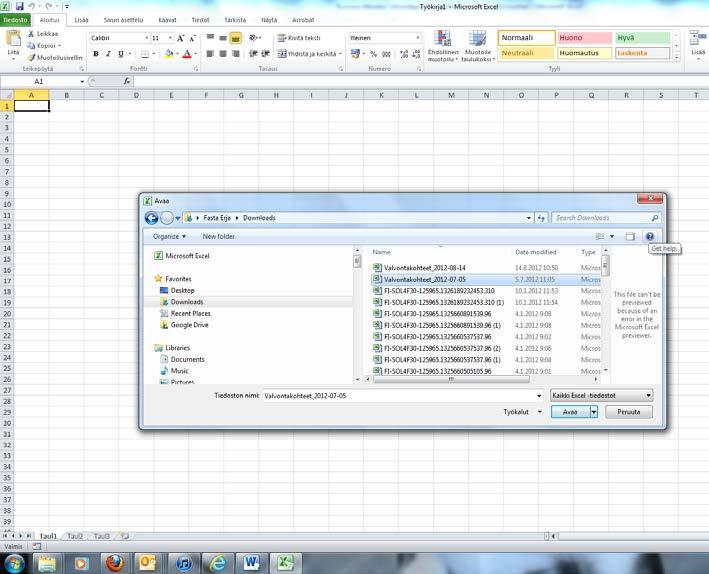The image size is (709, 574).
Task: Click the Peruuta cancel button
Action: tap(629, 412)
